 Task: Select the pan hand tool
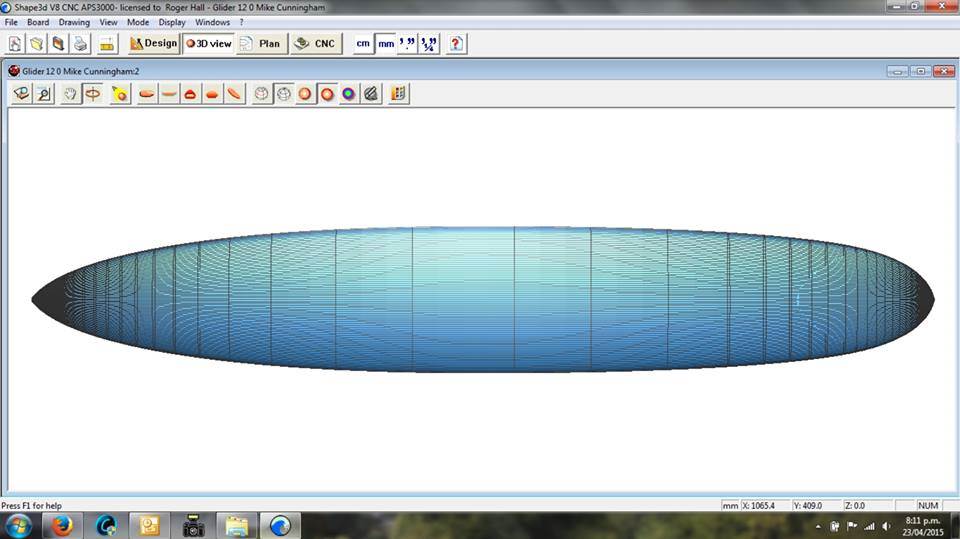point(70,94)
